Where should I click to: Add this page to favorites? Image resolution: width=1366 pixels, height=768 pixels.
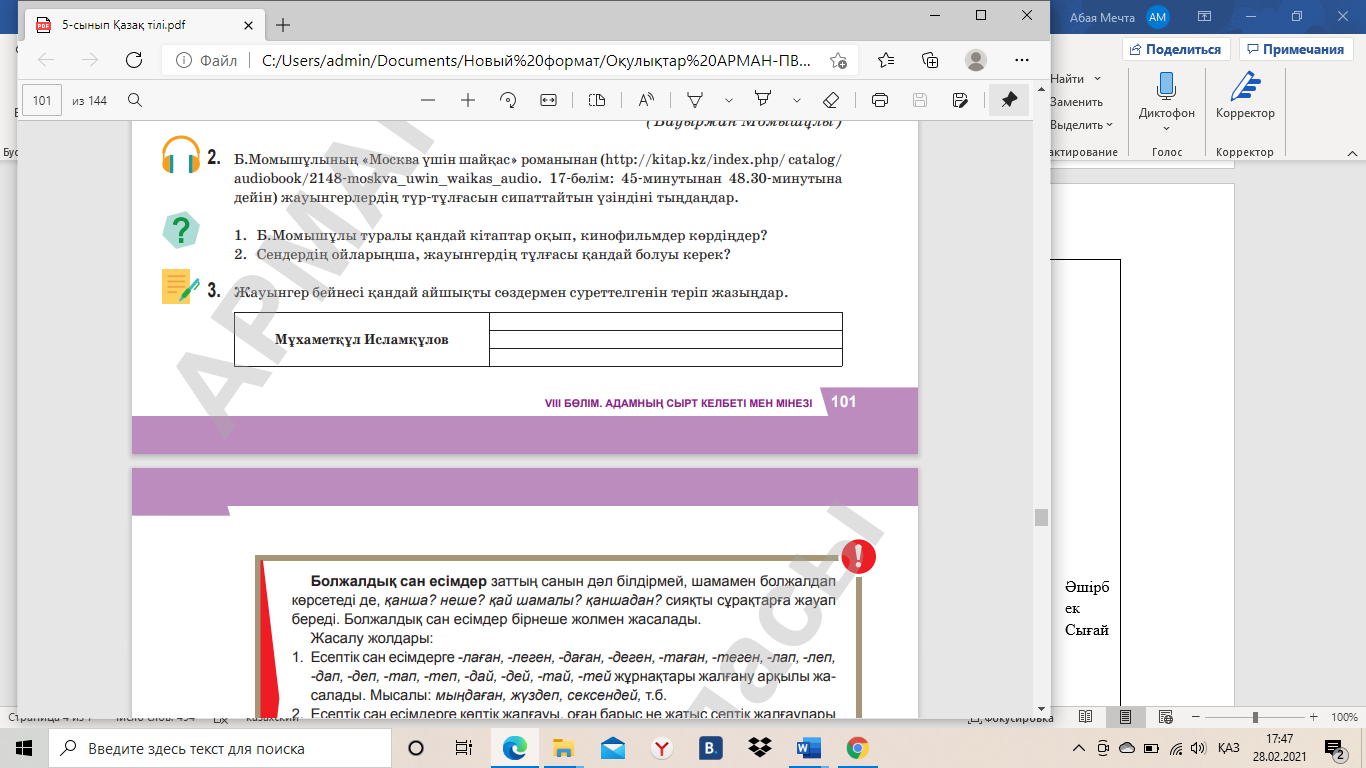[839, 60]
